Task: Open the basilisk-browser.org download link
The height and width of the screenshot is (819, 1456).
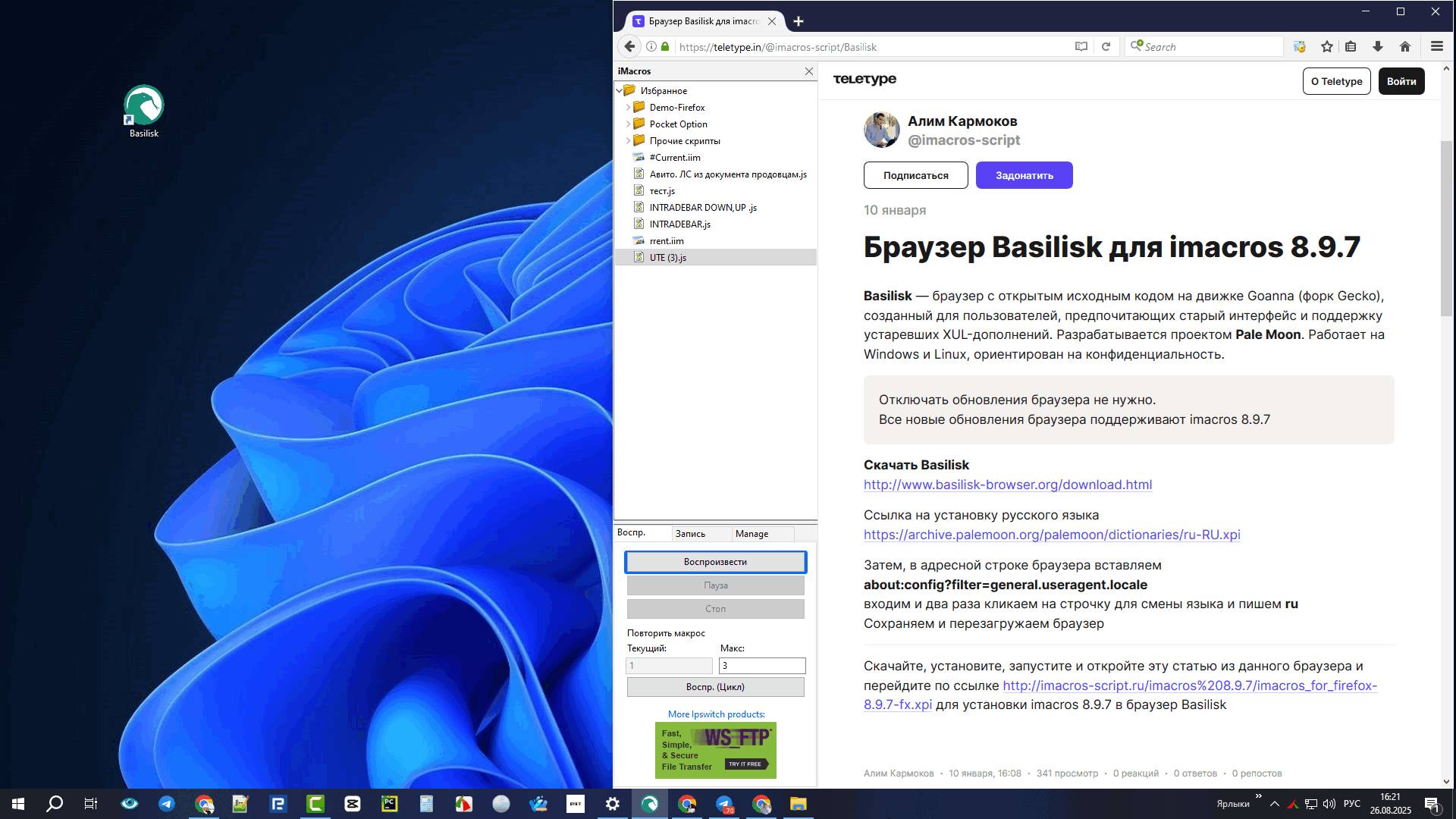Action: (1008, 485)
